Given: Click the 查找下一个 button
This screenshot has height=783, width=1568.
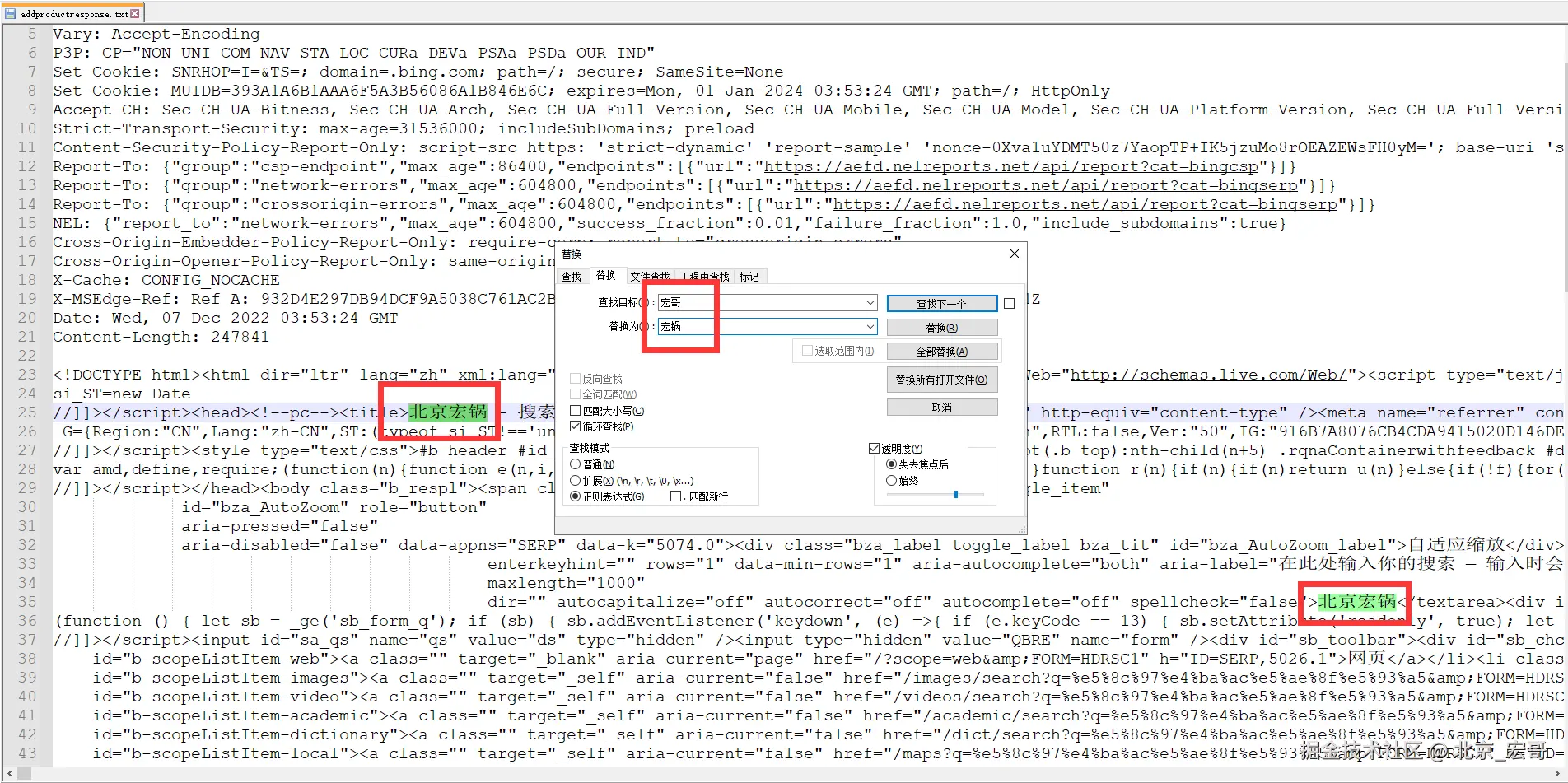Looking at the screenshot, I should 942,304.
